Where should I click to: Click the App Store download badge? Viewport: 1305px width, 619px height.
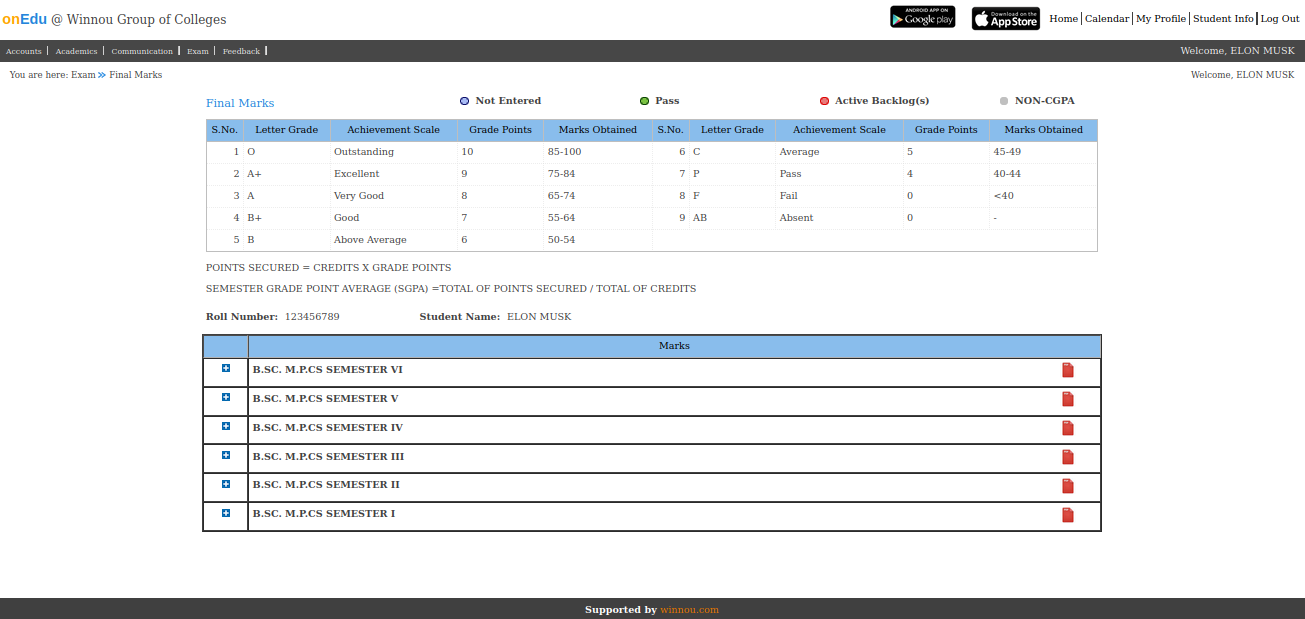coord(1005,19)
